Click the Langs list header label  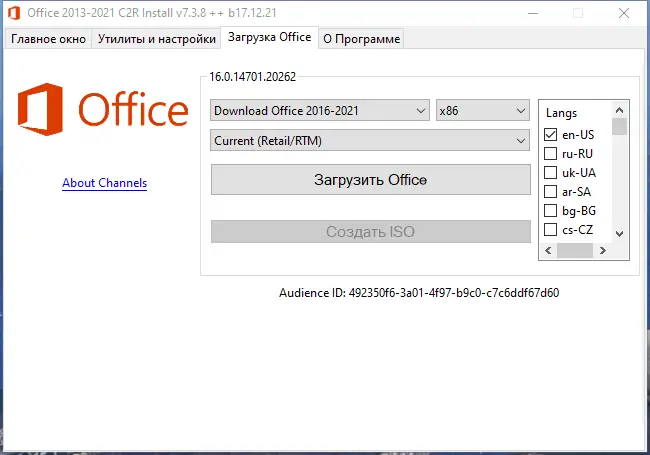point(561,113)
